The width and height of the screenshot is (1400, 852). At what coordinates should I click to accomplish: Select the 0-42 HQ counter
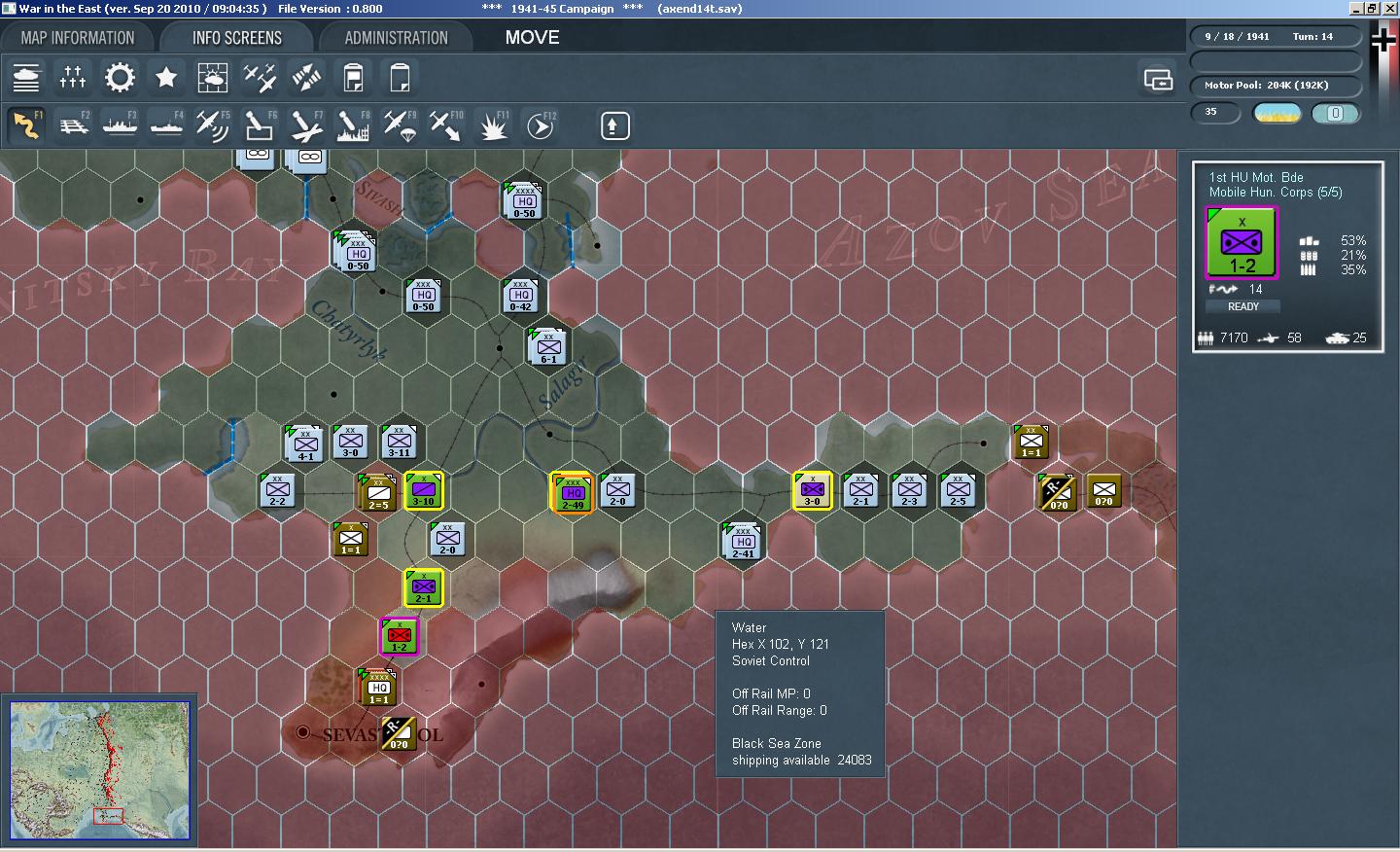[522, 295]
